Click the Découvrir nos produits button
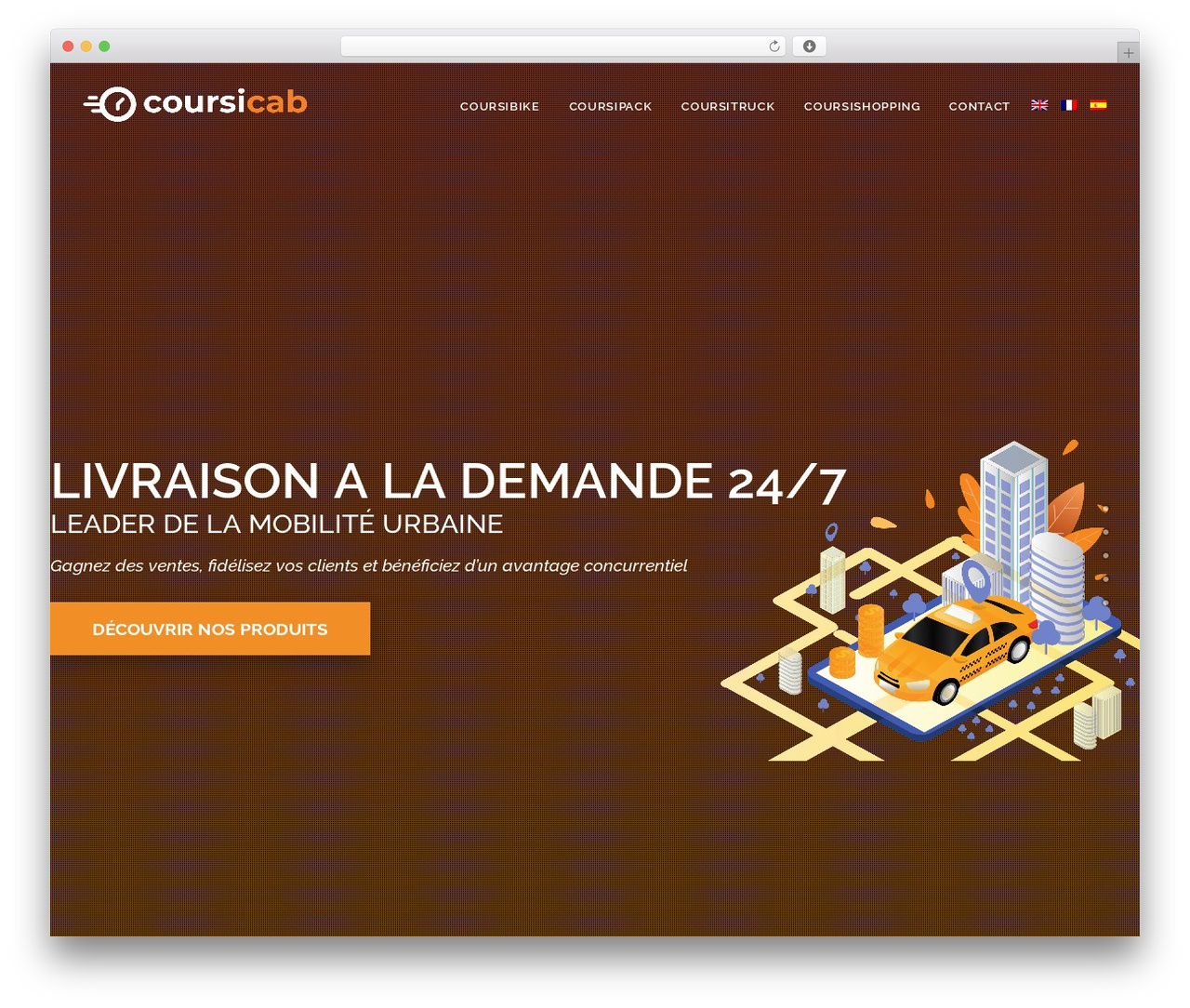This screenshot has height=1008, width=1190. point(210,629)
